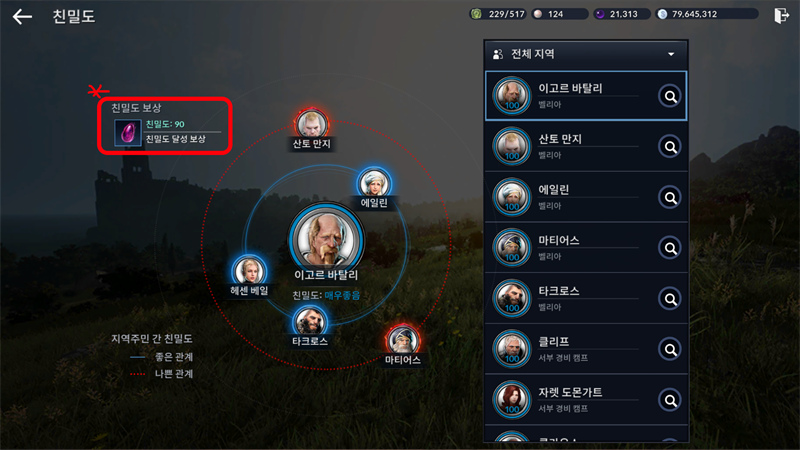Click 에일린 node in the relationship circle
The height and width of the screenshot is (450, 800).
tap(374, 183)
